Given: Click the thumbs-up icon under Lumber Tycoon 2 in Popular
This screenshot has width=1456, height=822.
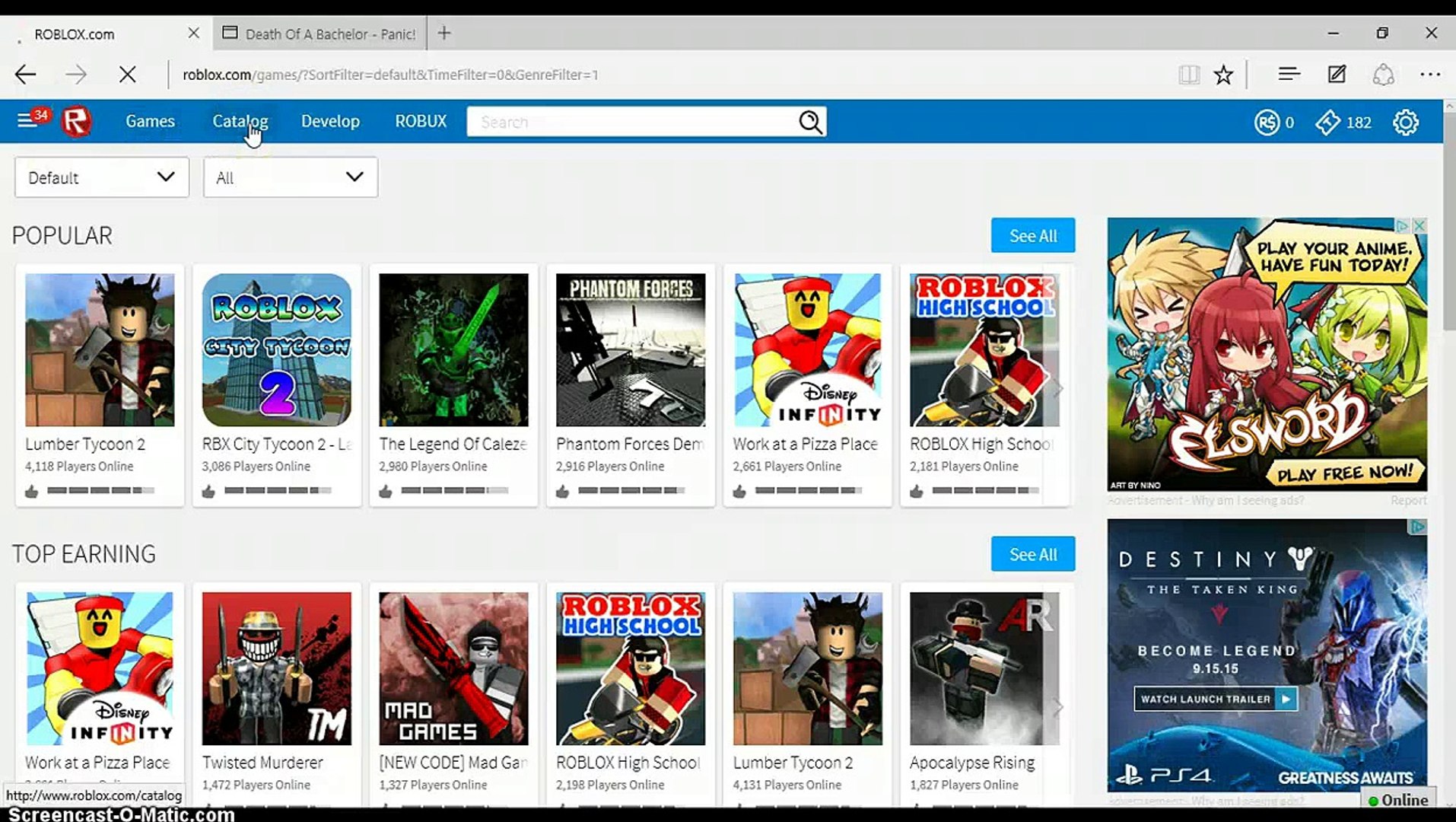Looking at the screenshot, I should pyautogui.click(x=31, y=492).
